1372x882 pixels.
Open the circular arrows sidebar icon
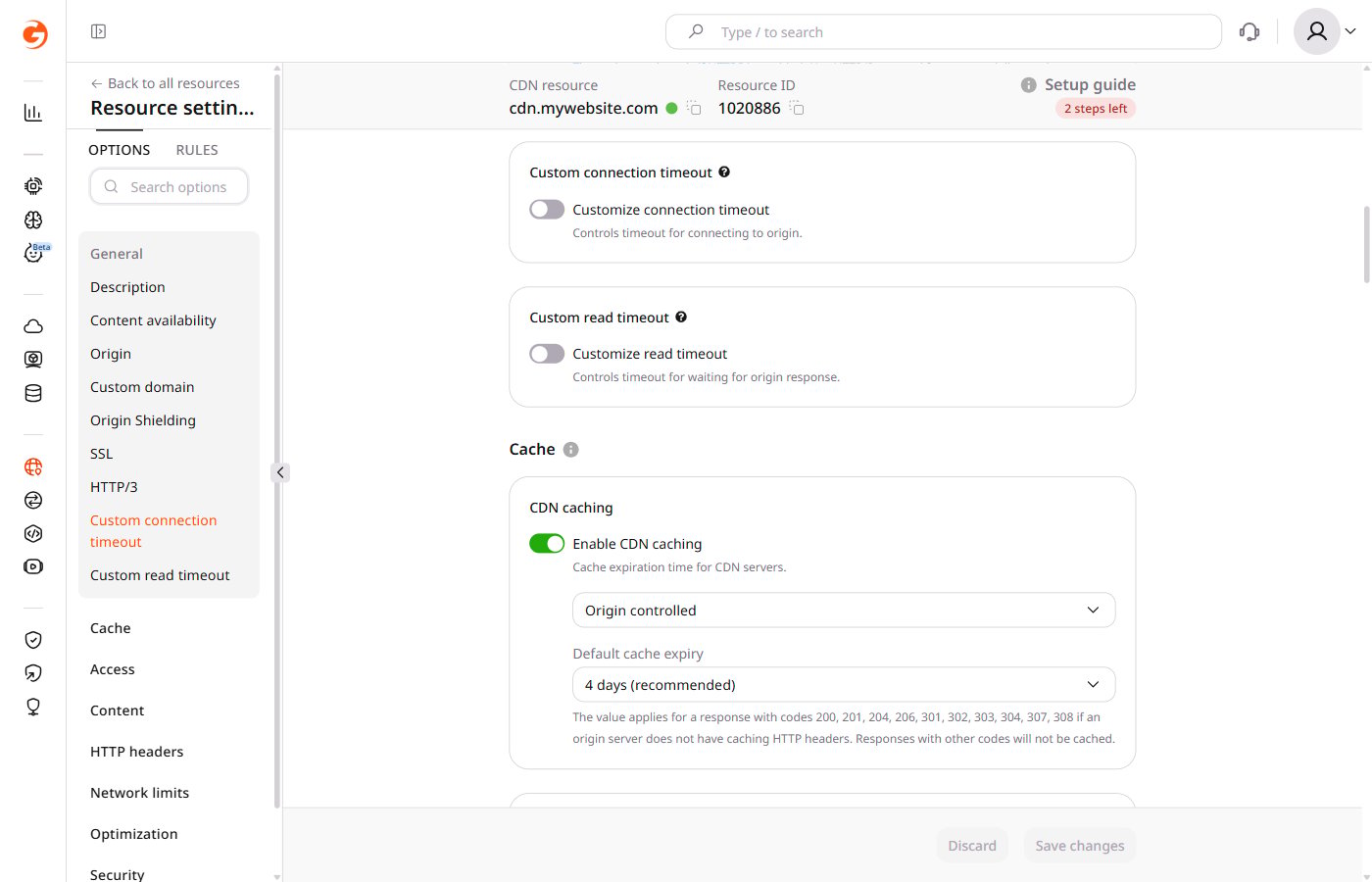tap(33, 500)
